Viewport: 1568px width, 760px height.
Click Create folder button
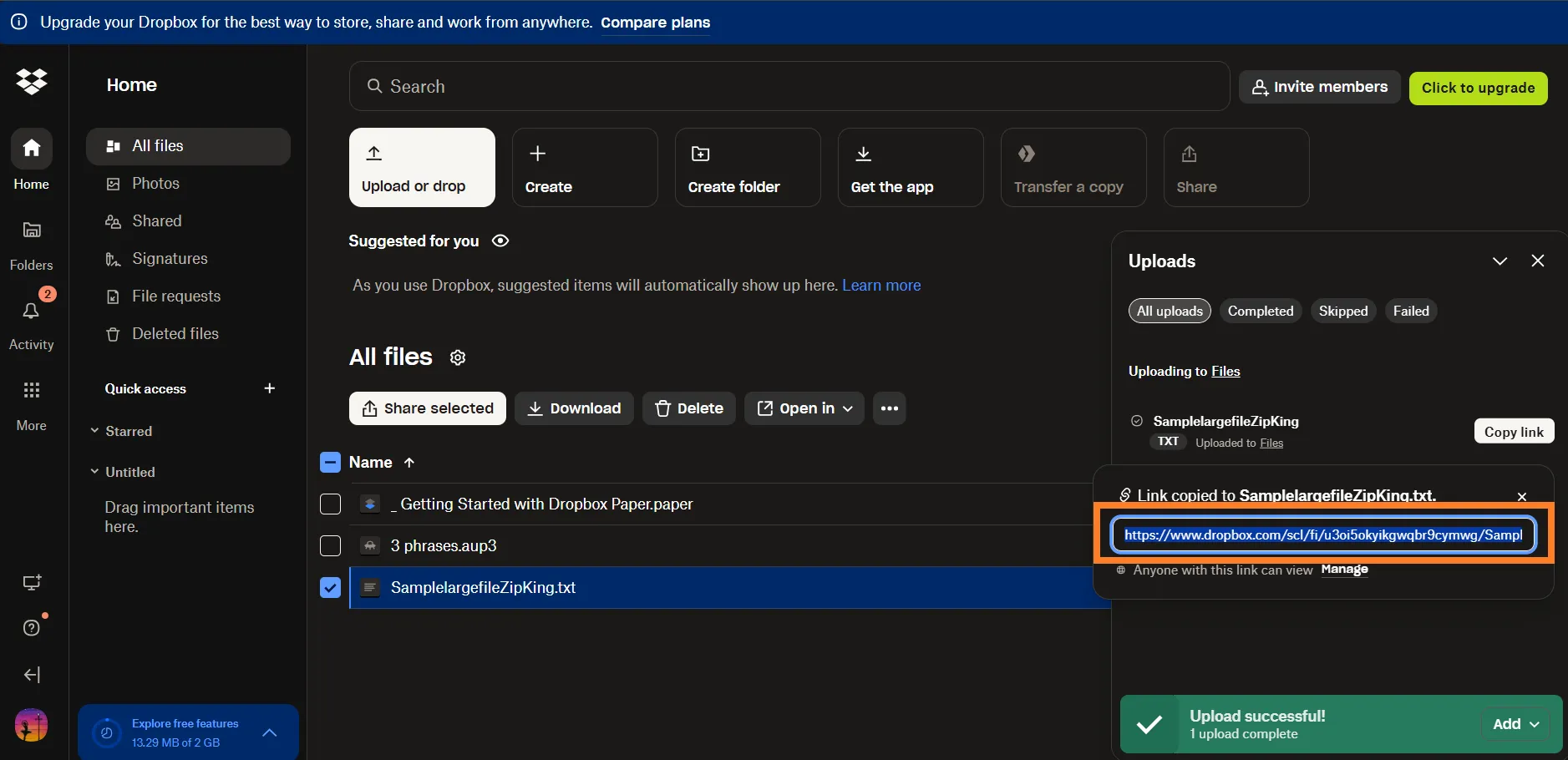point(748,167)
